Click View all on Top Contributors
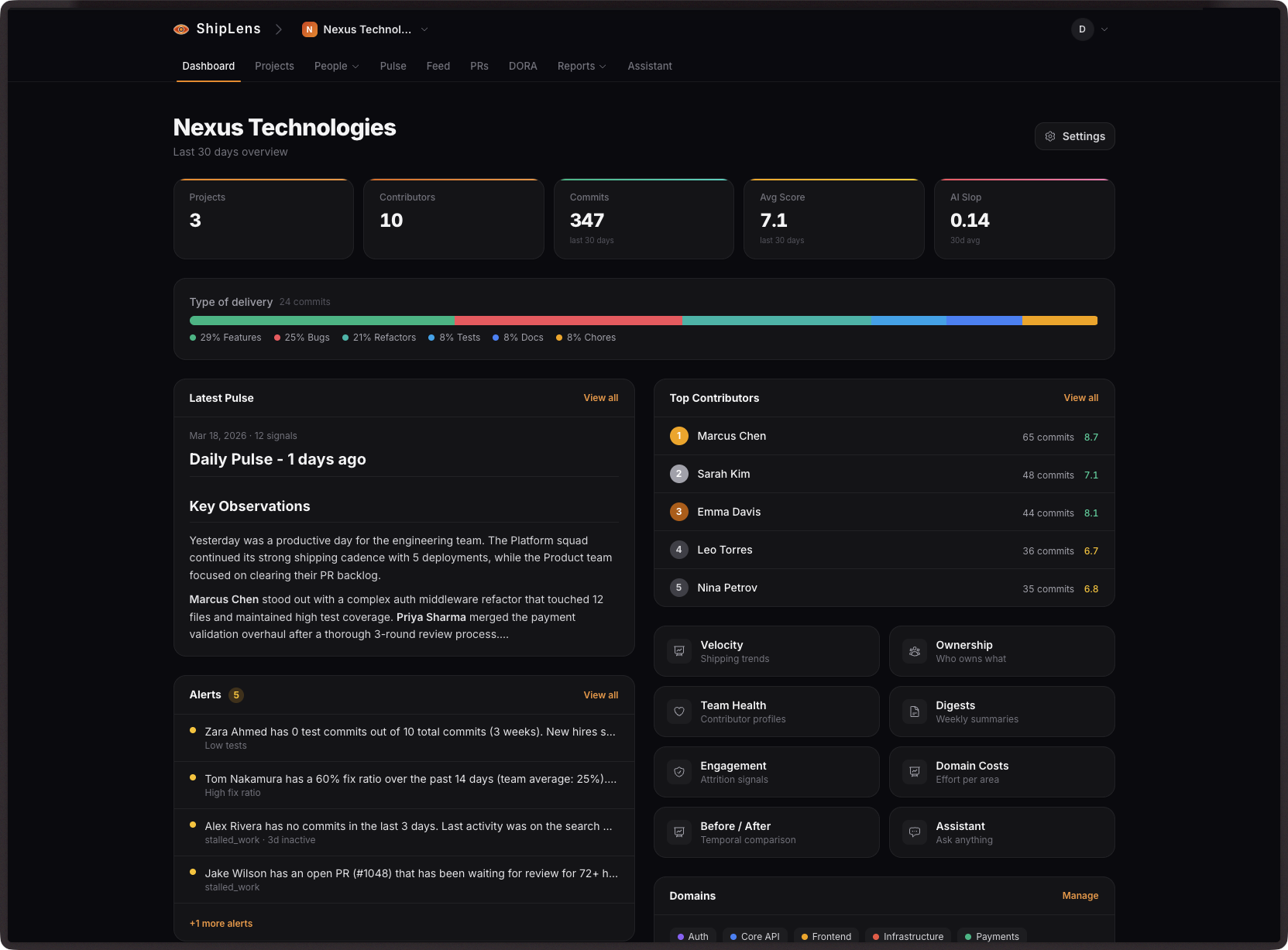This screenshot has height=950, width=1288. point(1080,397)
